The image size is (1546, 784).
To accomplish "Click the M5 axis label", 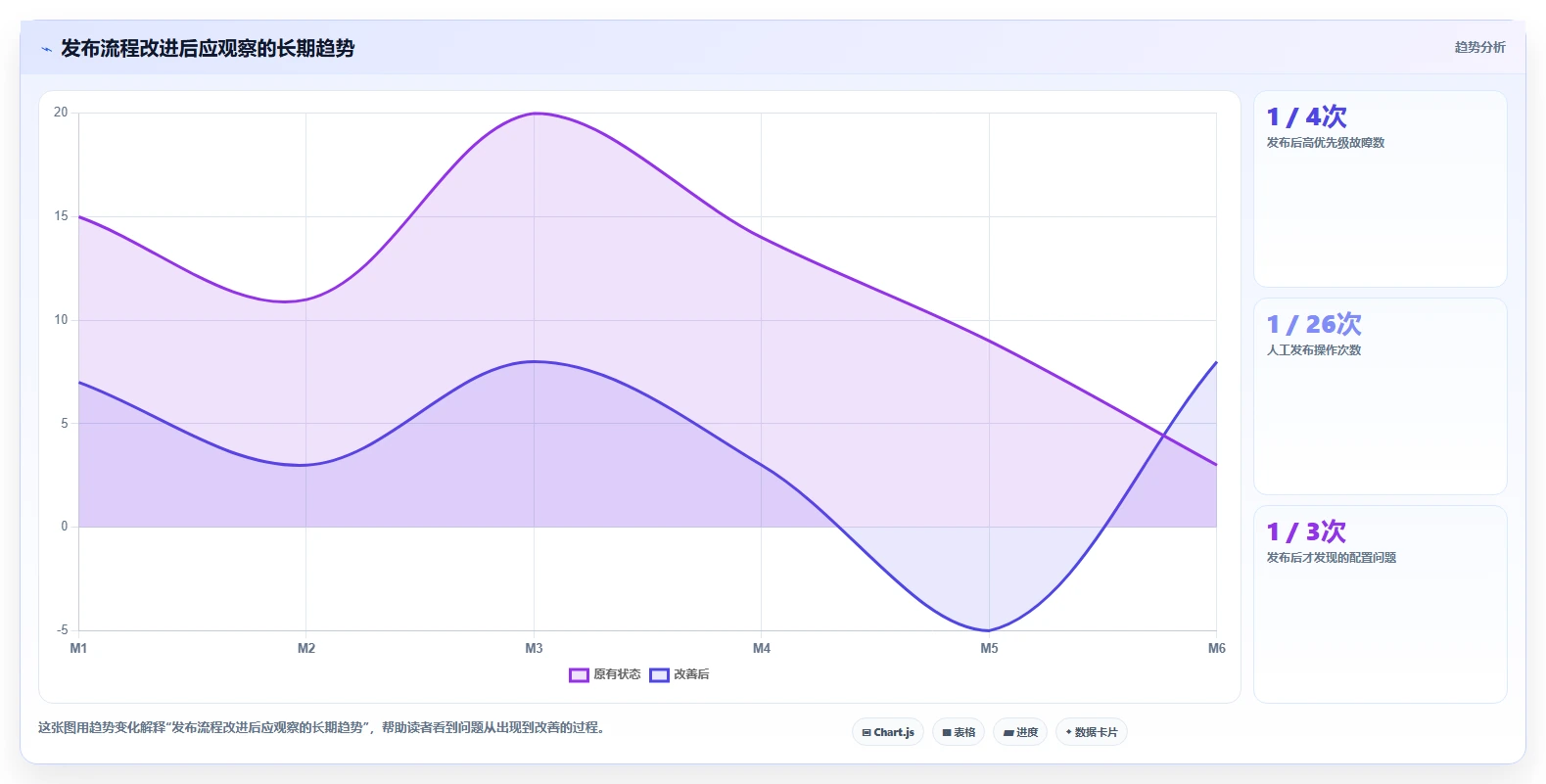I will point(989,648).
